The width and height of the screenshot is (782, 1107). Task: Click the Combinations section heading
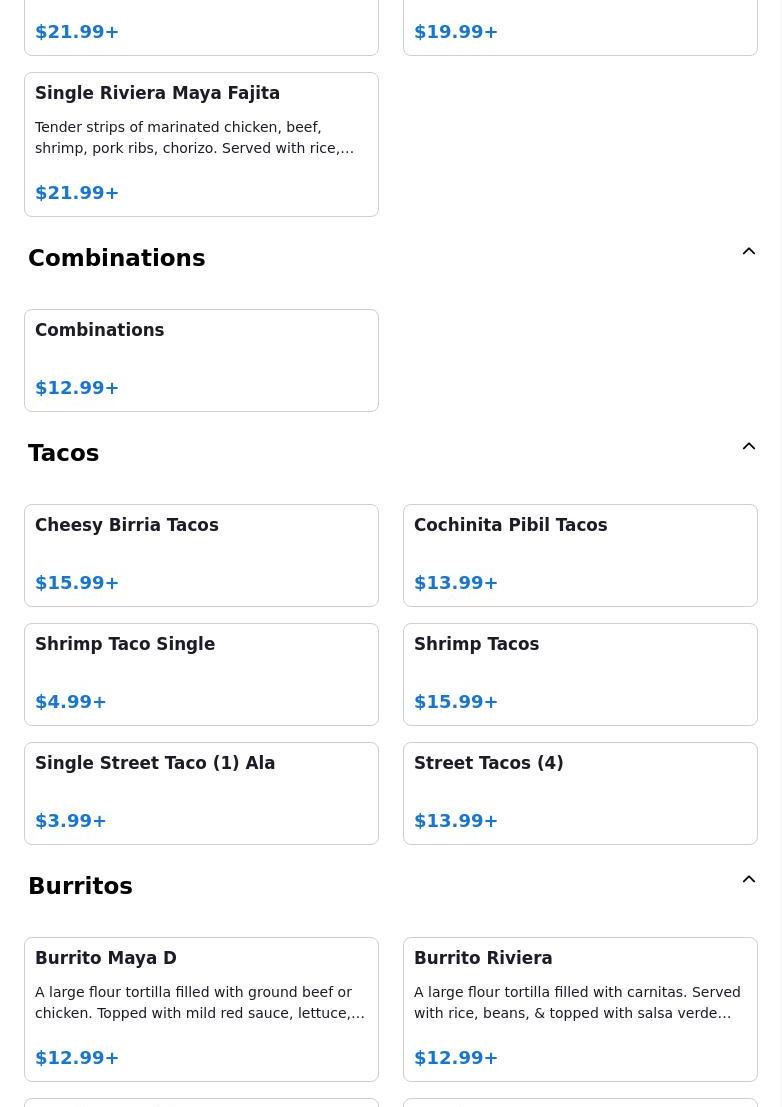(x=117, y=258)
